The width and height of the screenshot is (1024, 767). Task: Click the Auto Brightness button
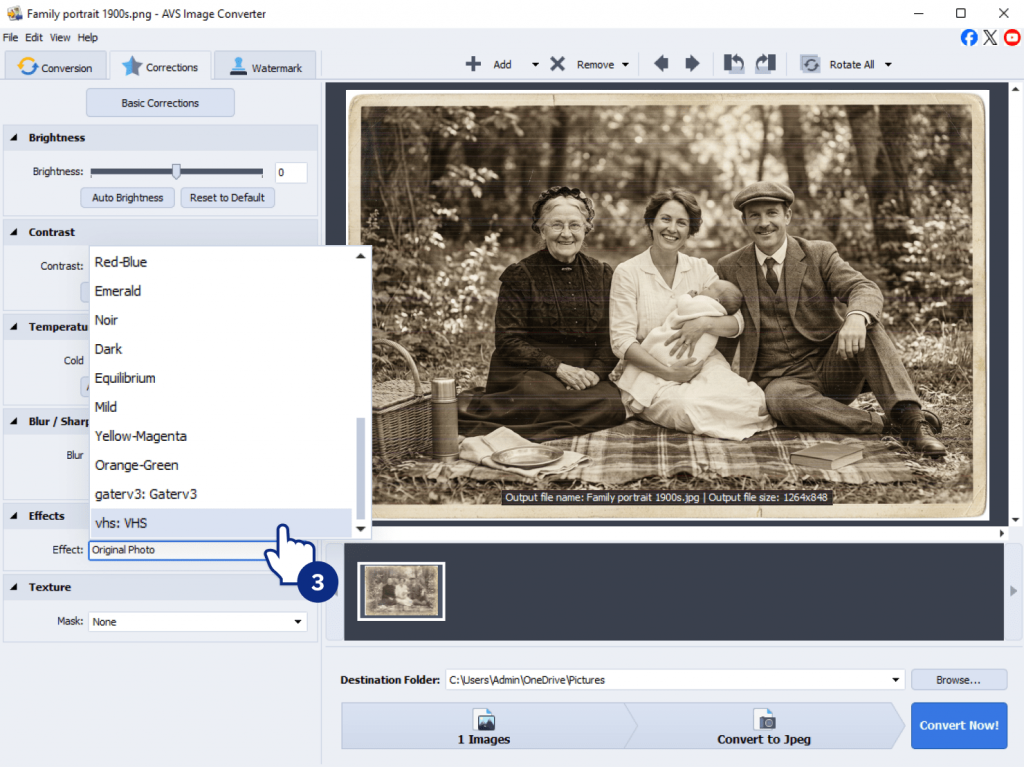coord(127,198)
